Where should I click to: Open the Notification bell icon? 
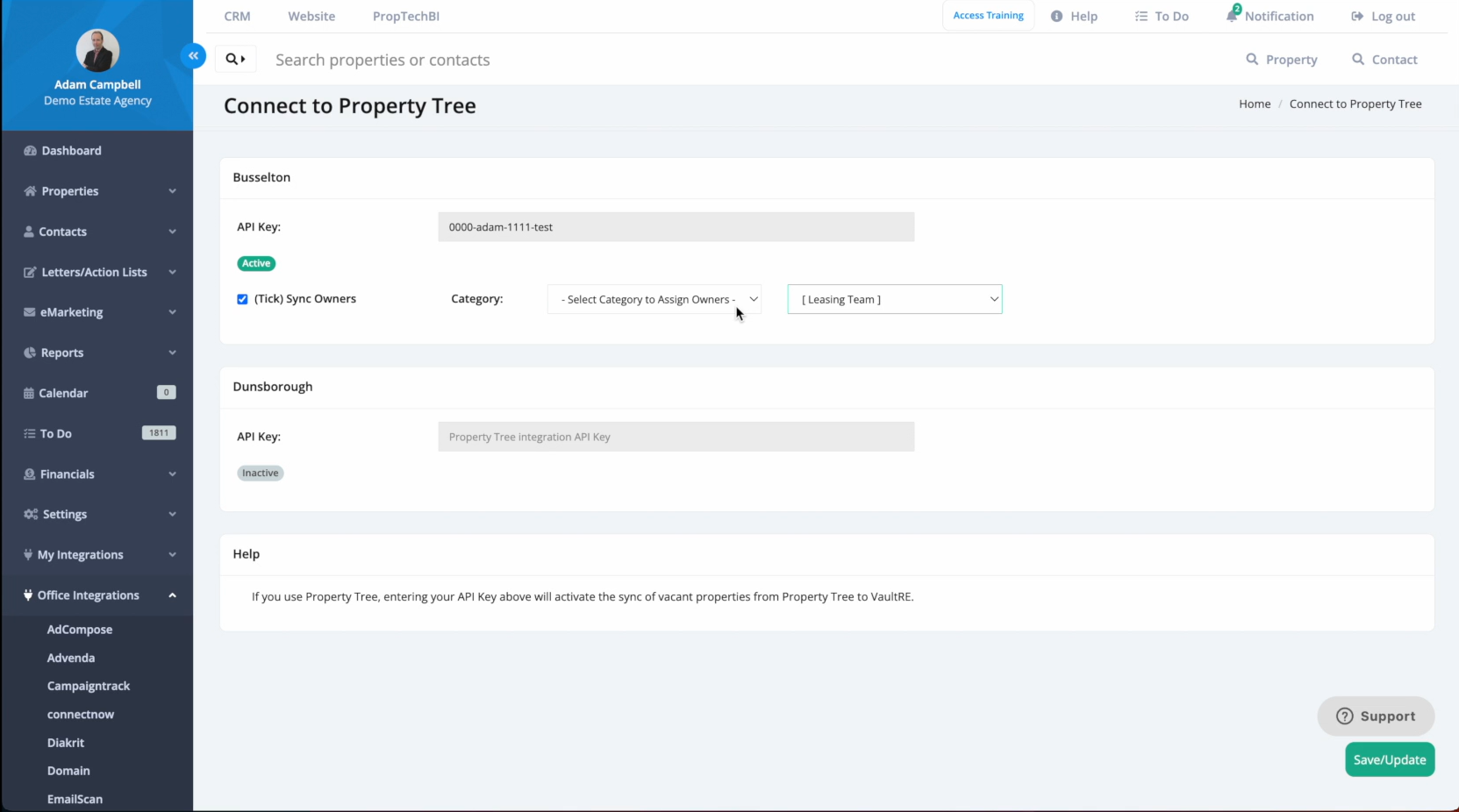click(x=1232, y=15)
